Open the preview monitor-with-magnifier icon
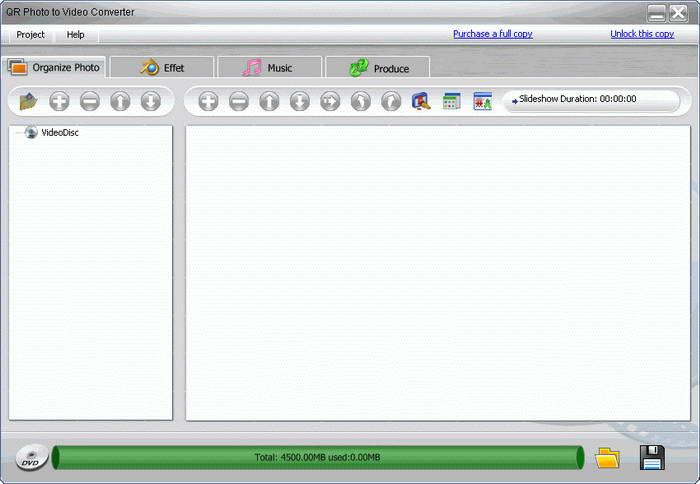 [x=421, y=101]
